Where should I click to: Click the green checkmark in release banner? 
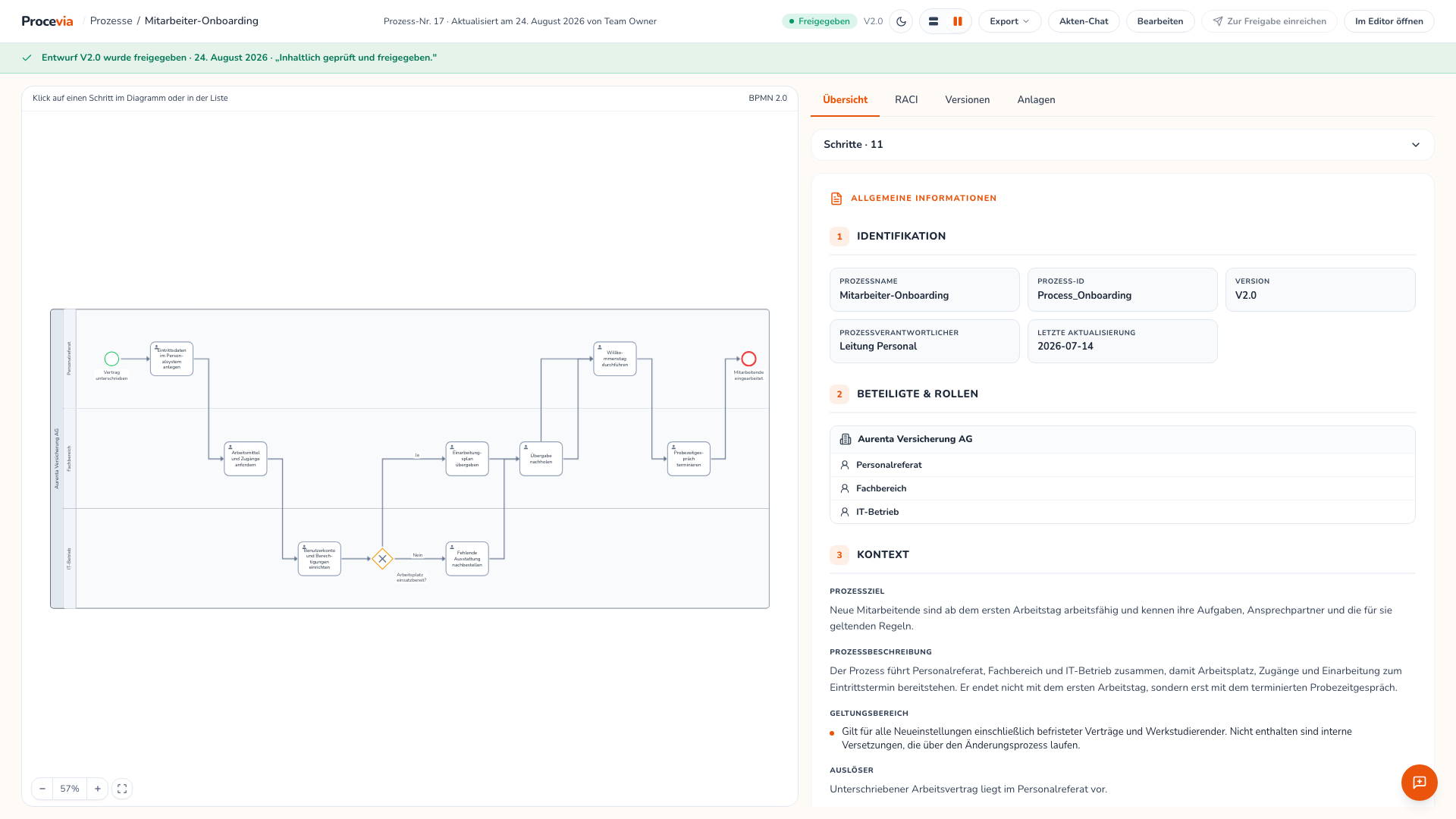(x=27, y=58)
